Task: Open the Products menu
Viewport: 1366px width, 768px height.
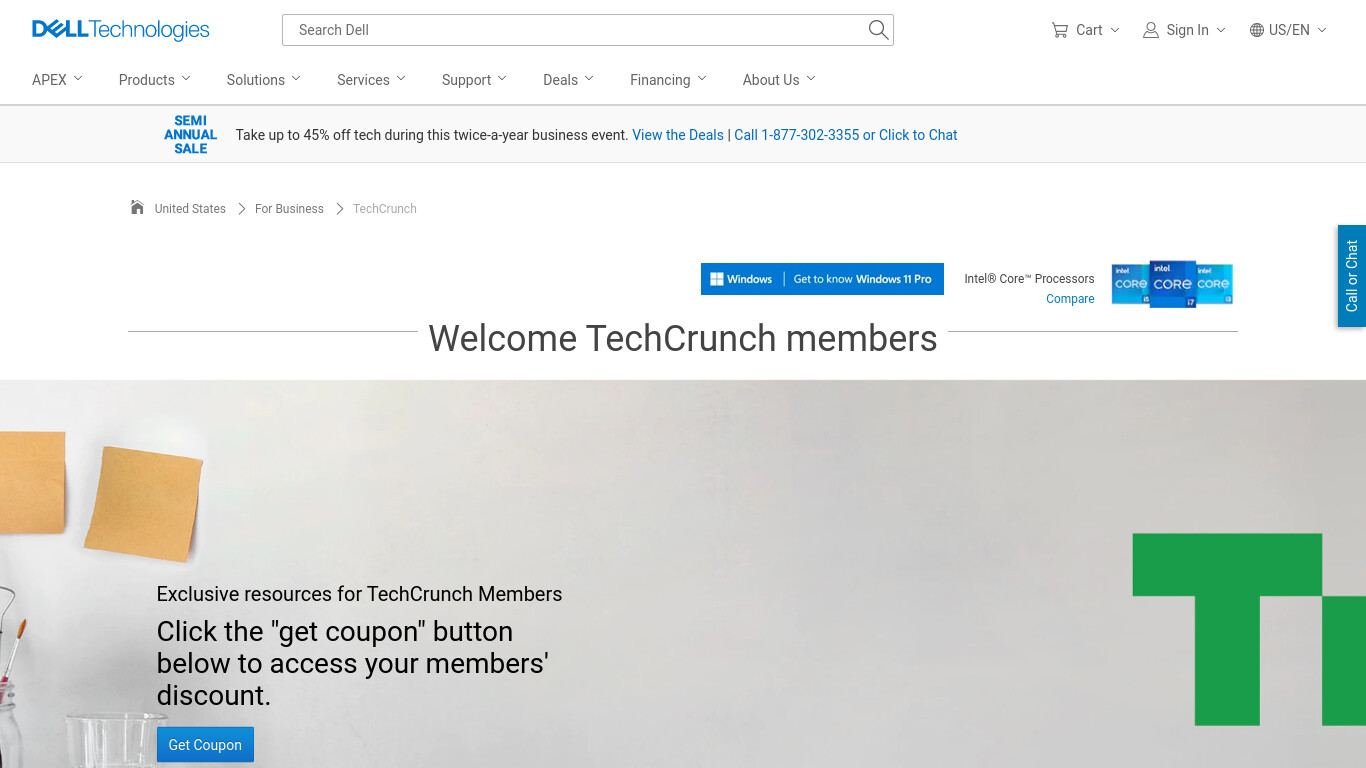Action: click(x=155, y=80)
